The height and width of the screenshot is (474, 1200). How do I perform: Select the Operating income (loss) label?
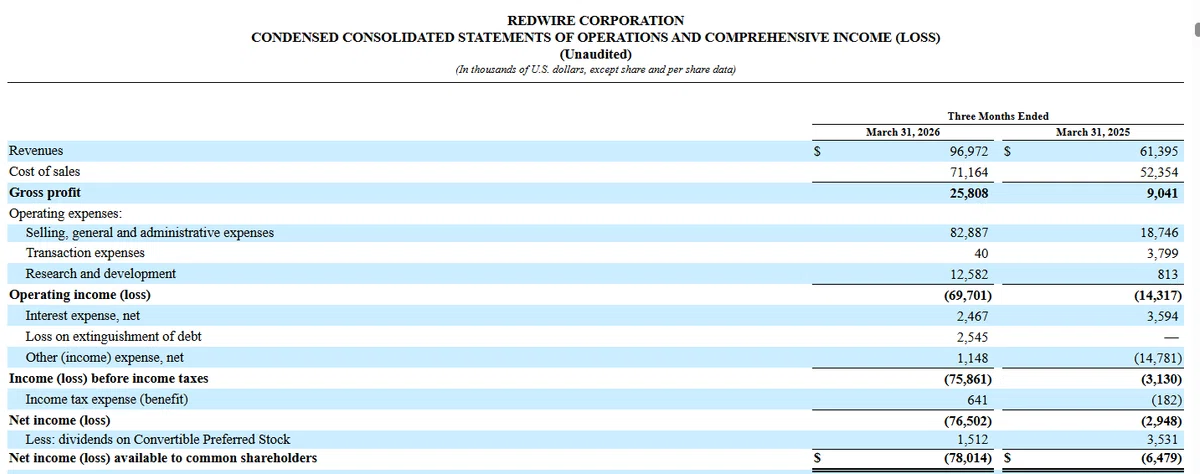(80, 295)
